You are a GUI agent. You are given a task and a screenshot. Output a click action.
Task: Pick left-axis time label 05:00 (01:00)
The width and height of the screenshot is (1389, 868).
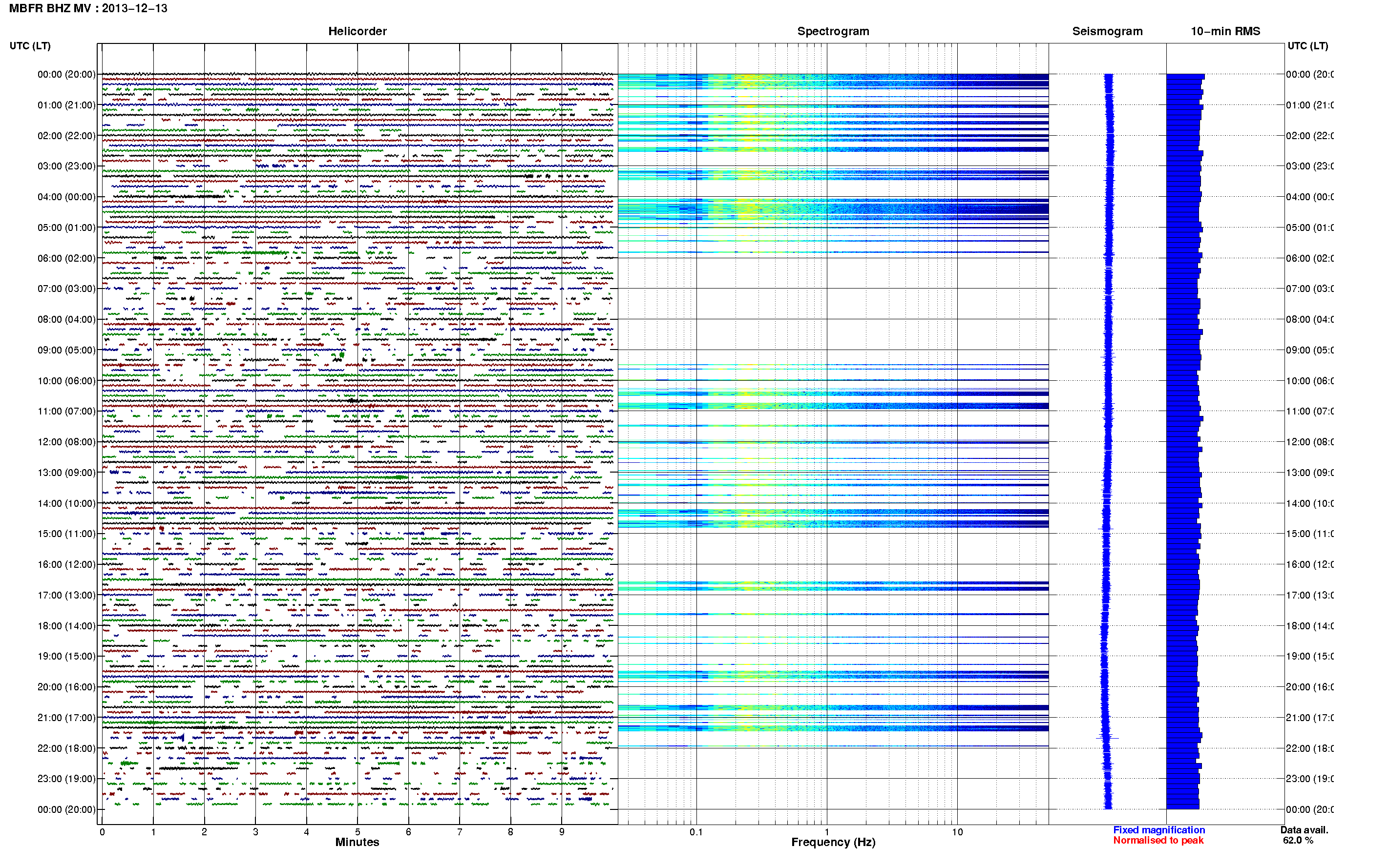click(x=66, y=227)
